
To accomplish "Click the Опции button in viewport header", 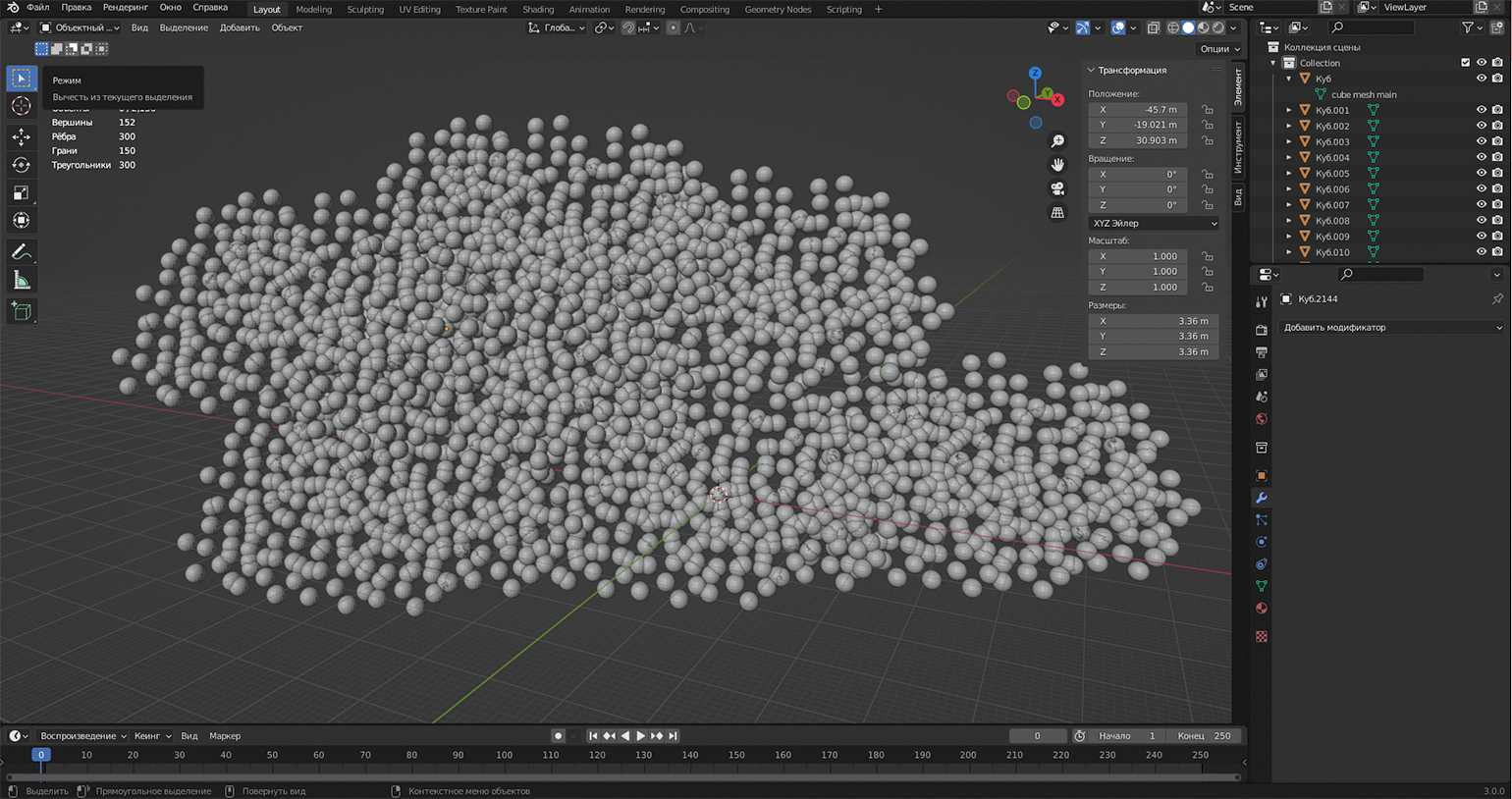I will coord(1218,49).
